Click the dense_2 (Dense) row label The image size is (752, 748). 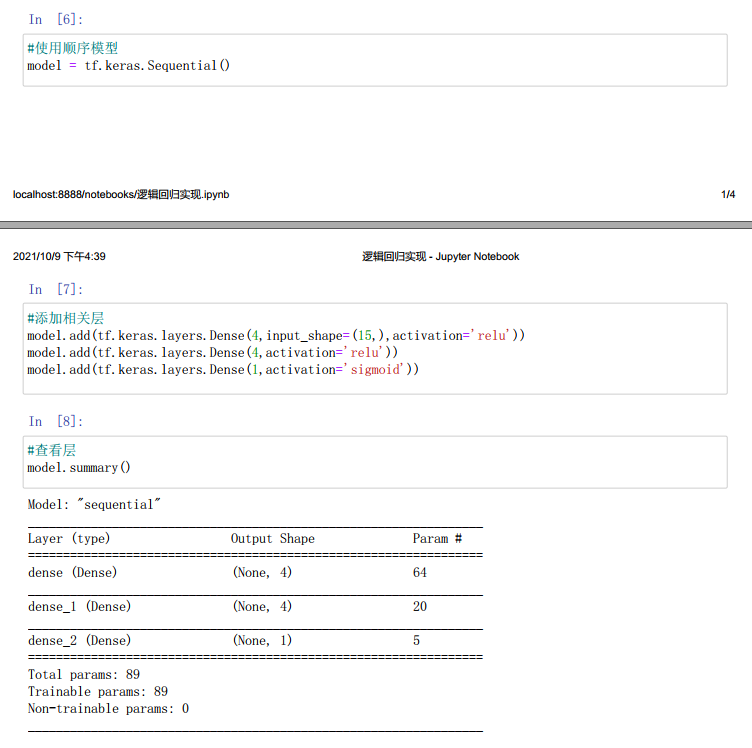click(80, 641)
